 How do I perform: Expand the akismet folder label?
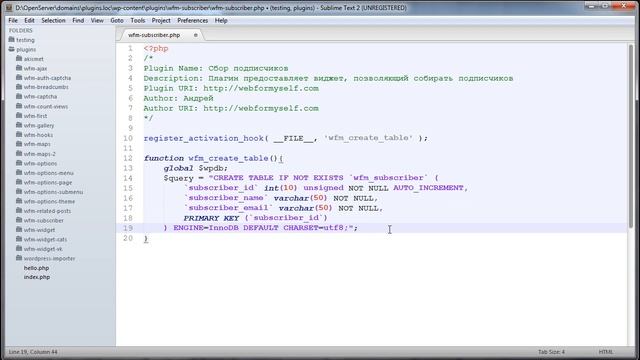click(x=33, y=59)
